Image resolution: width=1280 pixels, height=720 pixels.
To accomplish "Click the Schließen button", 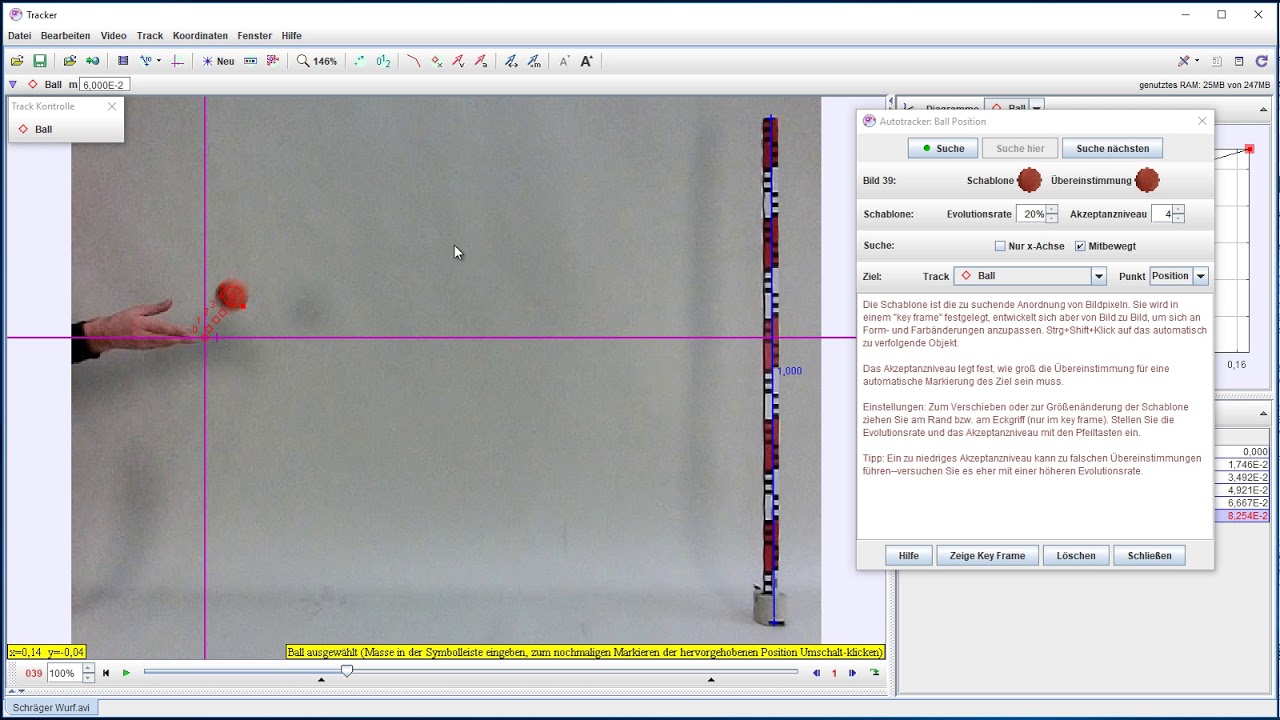I will tap(1149, 556).
